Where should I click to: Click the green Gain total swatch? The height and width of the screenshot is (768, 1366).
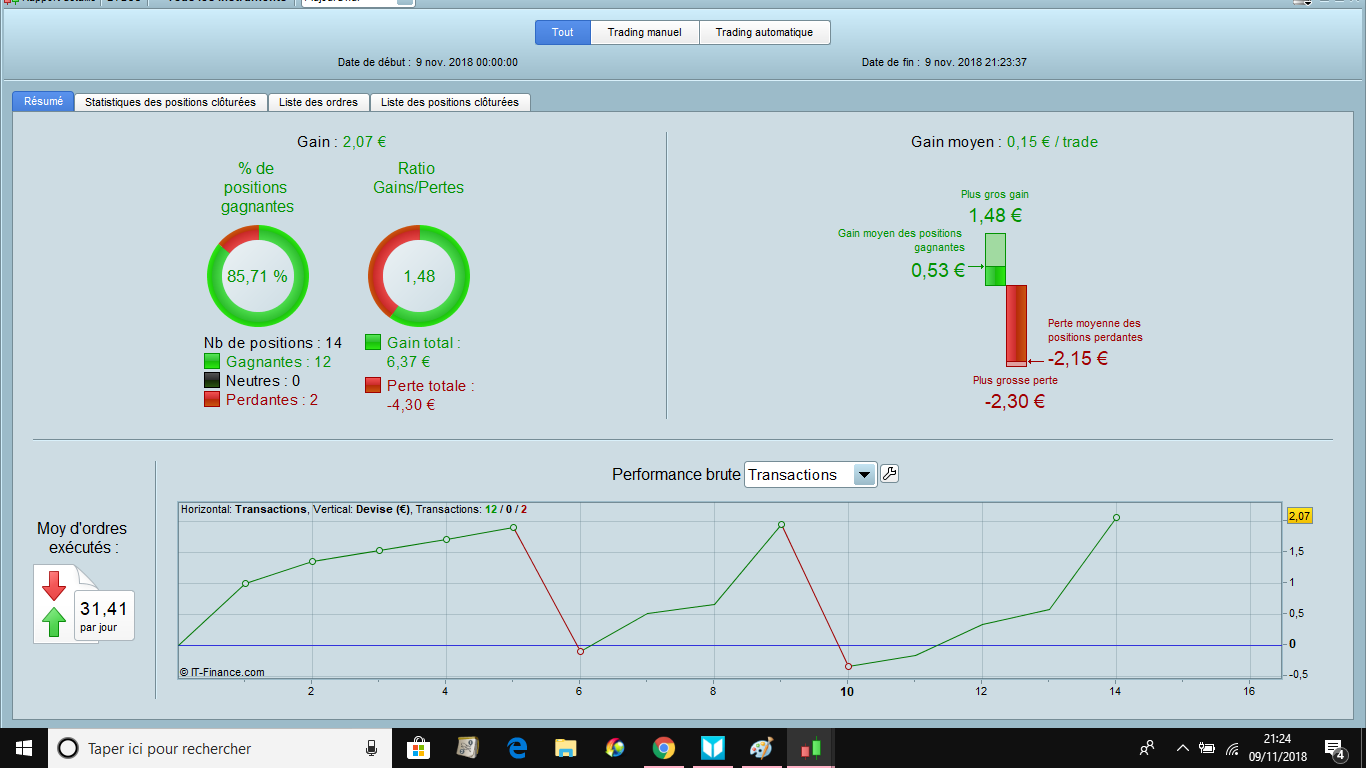tap(373, 343)
